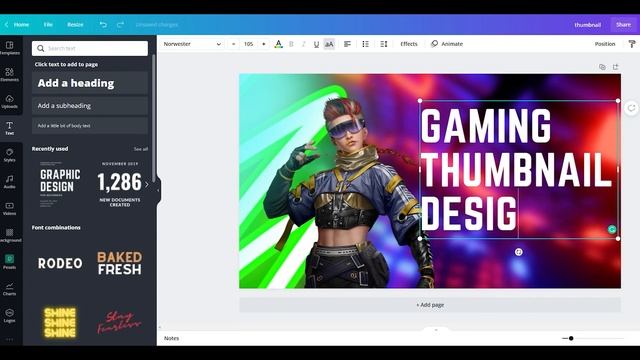Click the duplicate page icon
The height and width of the screenshot is (360, 640).
click(602, 67)
